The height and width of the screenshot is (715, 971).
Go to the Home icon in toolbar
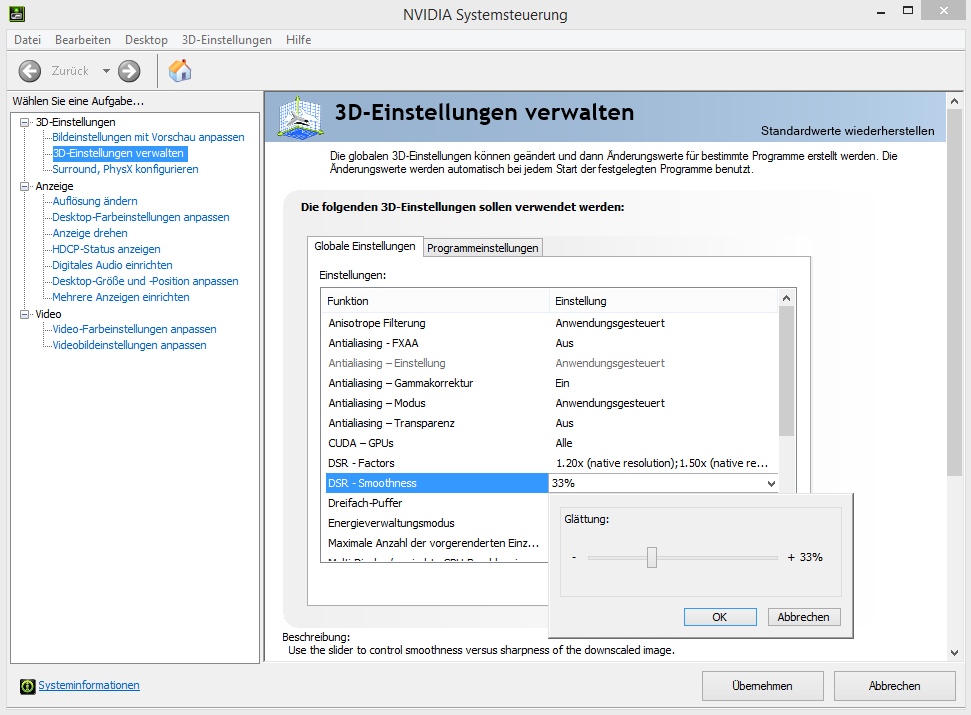pos(180,71)
